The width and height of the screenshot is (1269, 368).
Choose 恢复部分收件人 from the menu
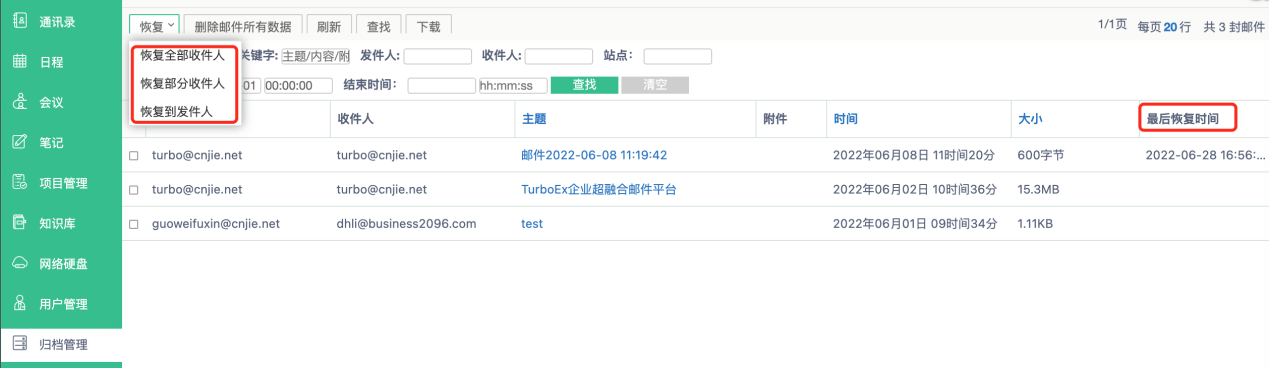click(x=183, y=84)
